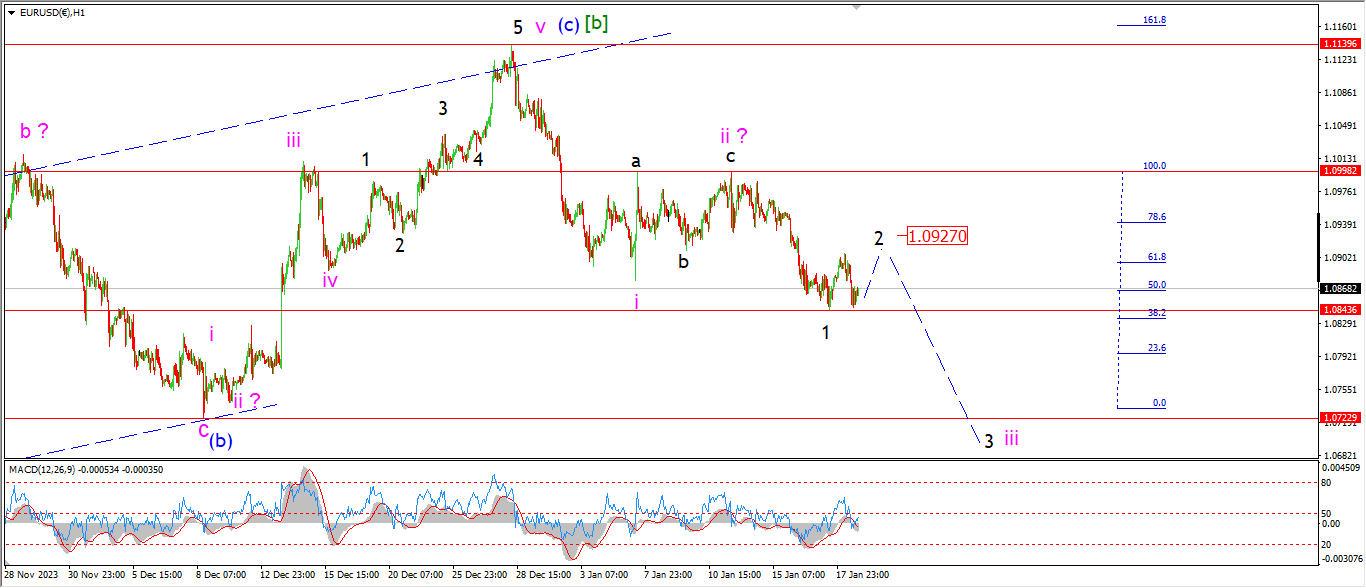Select the red 1.09270 price label box
The width and height of the screenshot is (1366, 588).
(x=937, y=236)
